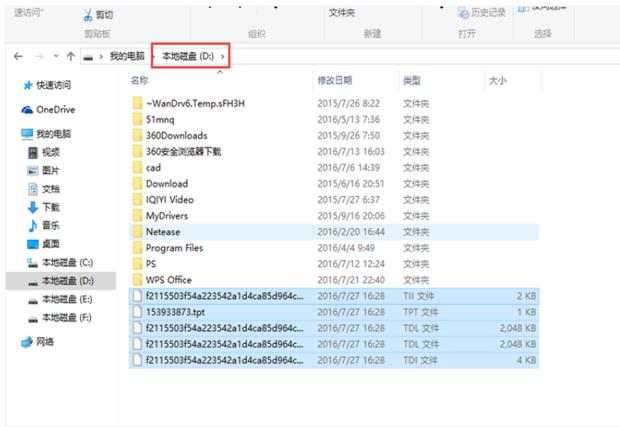Select the 下载 folder in sidebar
The image size is (620, 427).
pos(50,207)
